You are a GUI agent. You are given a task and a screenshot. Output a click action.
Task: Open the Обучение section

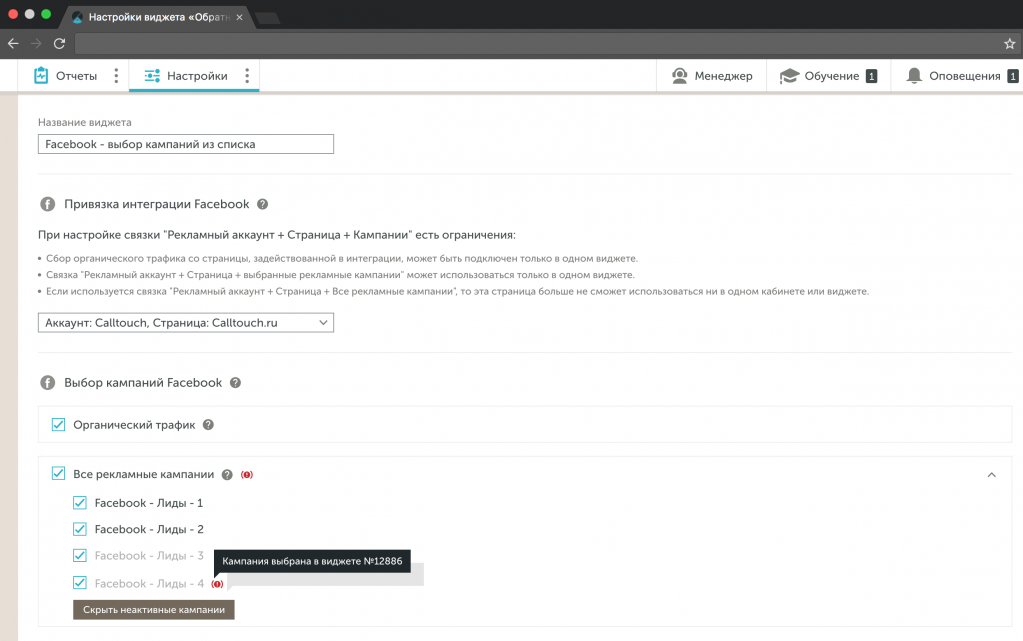(x=828, y=76)
